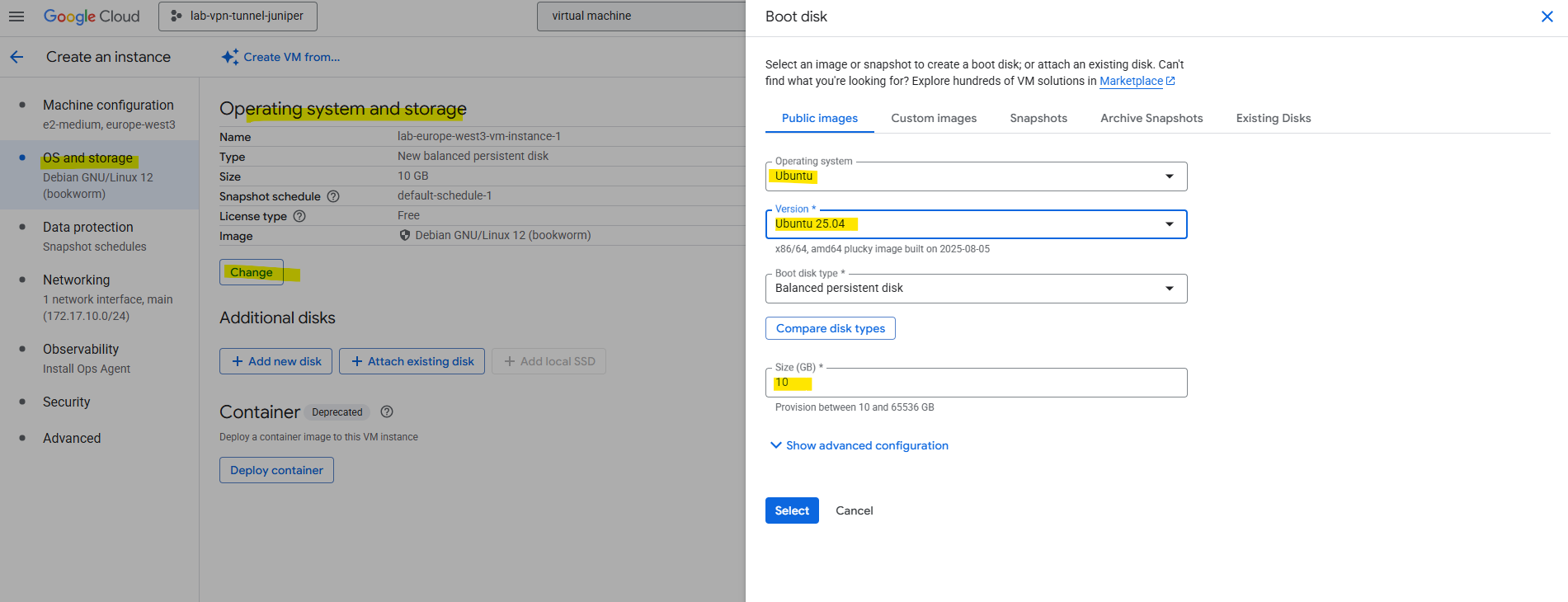Click Compare disk types button
This screenshot has width=1568, height=602.
[831, 328]
